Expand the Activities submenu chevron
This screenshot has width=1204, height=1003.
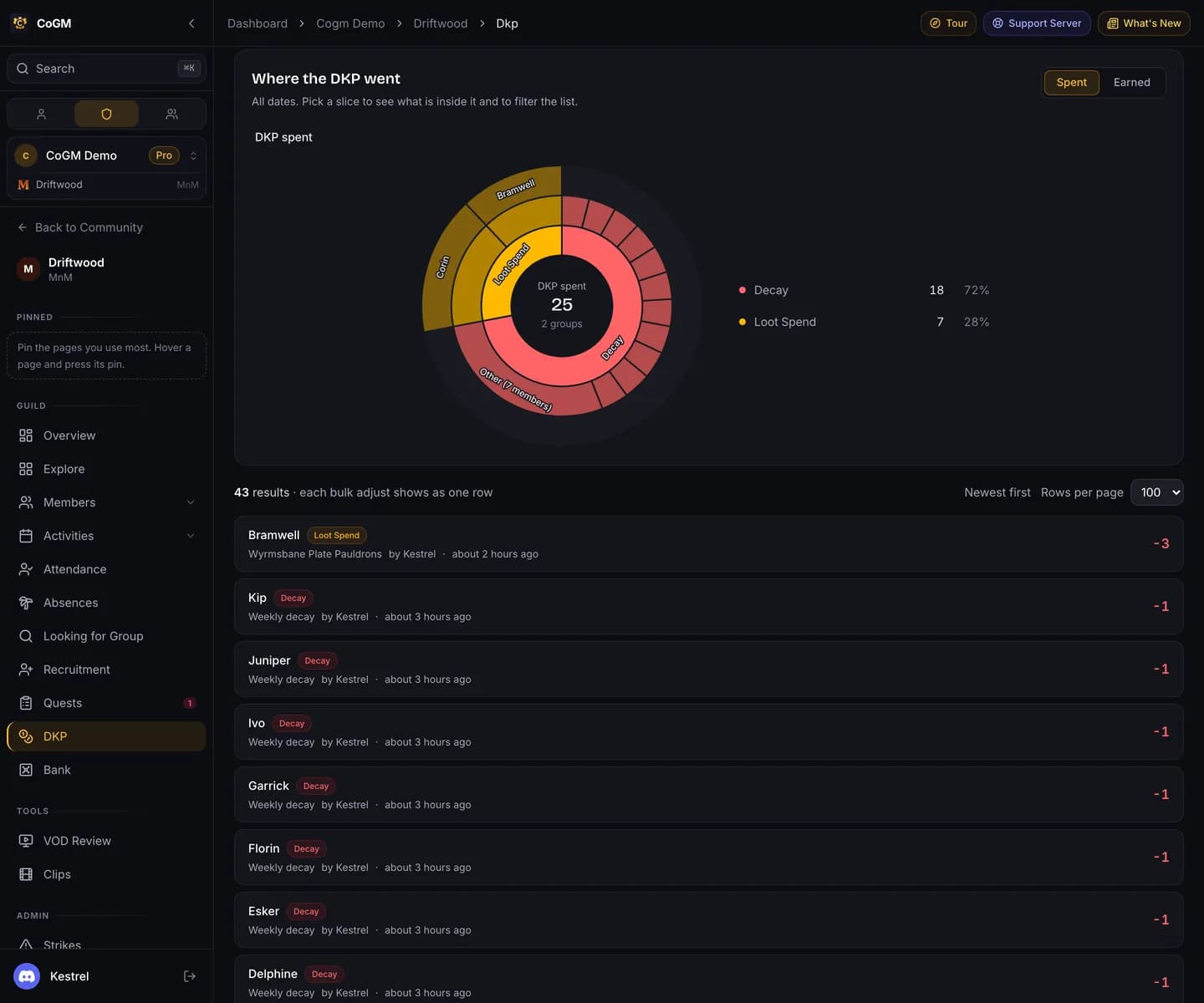pos(191,536)
